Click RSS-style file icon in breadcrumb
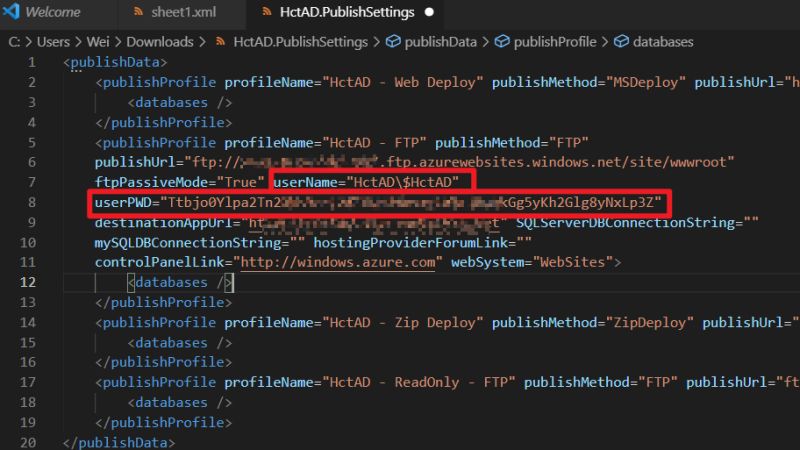 220,41
